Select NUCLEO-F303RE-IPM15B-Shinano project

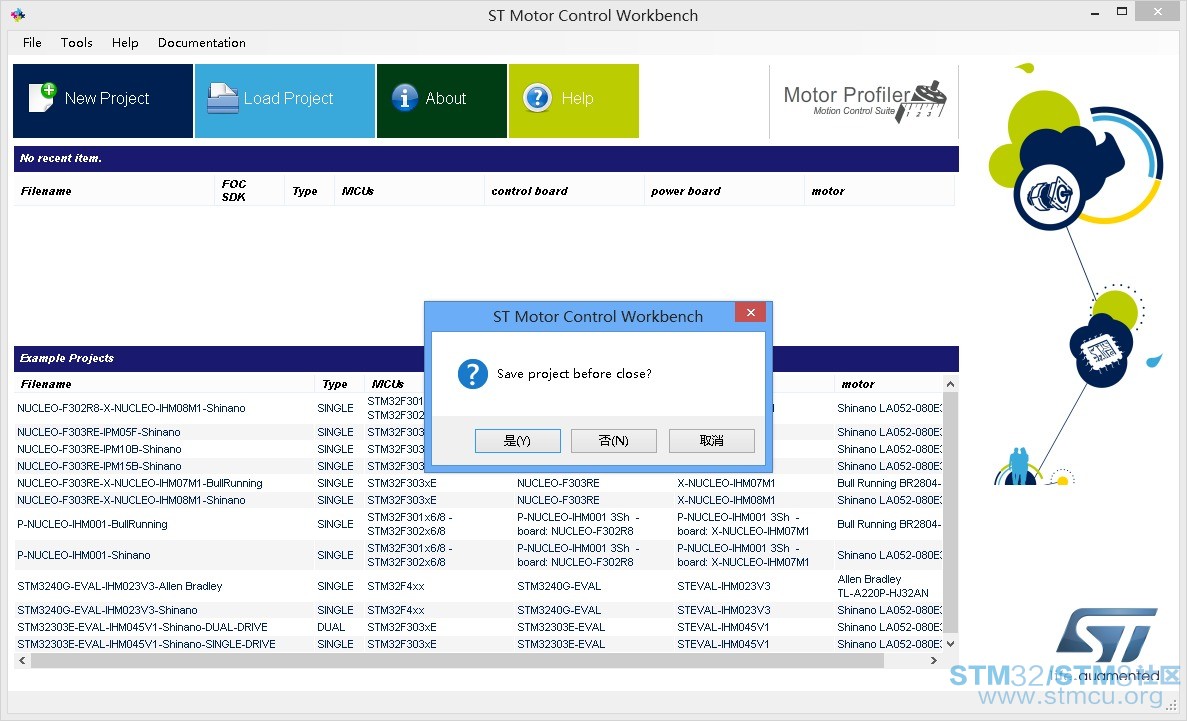99,467
